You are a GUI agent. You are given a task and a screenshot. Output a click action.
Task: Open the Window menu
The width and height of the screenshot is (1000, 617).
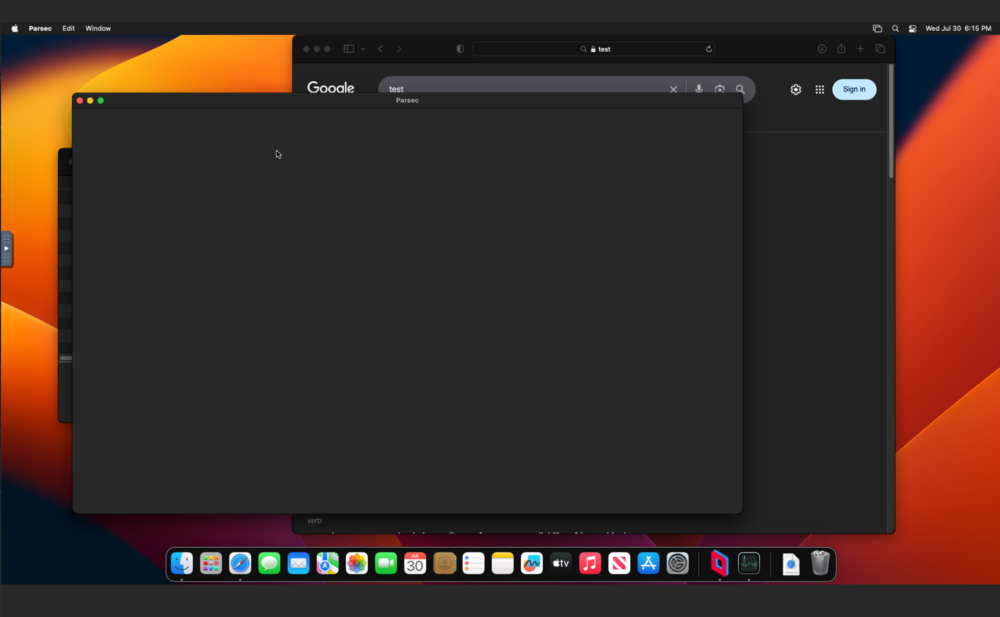coord(98,28)
